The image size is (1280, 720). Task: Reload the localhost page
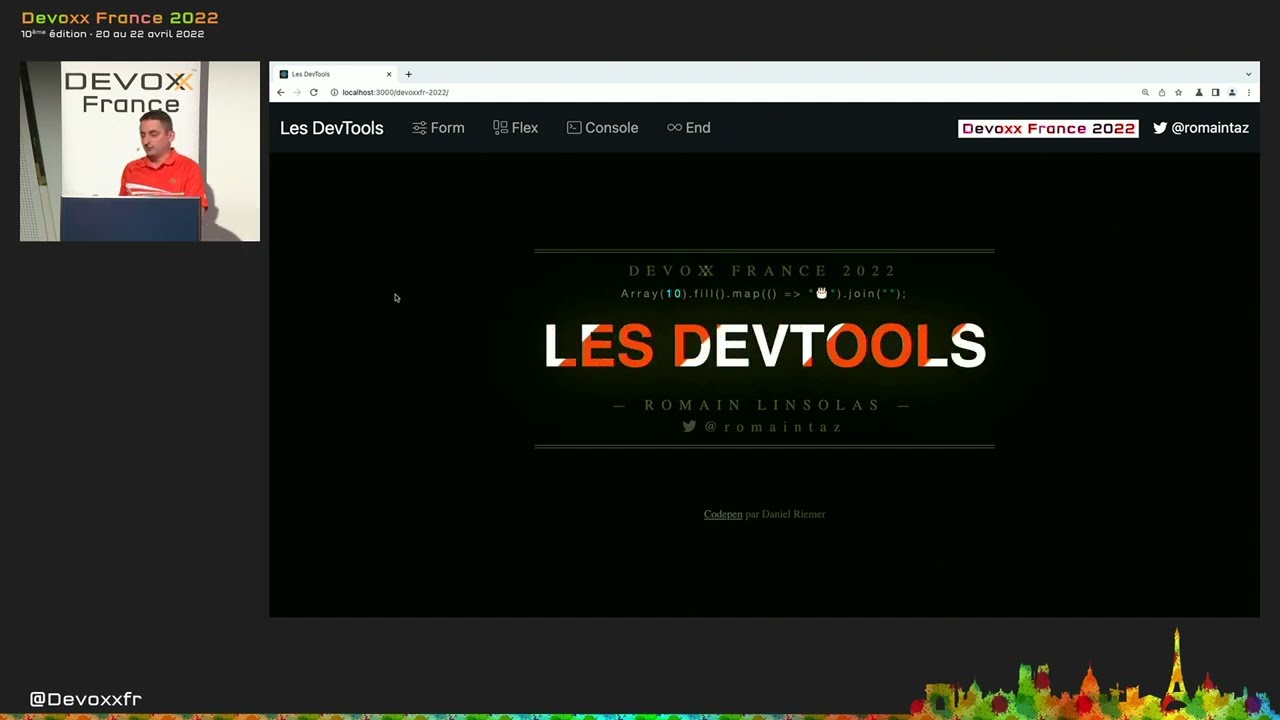click(x=313, y=92)
